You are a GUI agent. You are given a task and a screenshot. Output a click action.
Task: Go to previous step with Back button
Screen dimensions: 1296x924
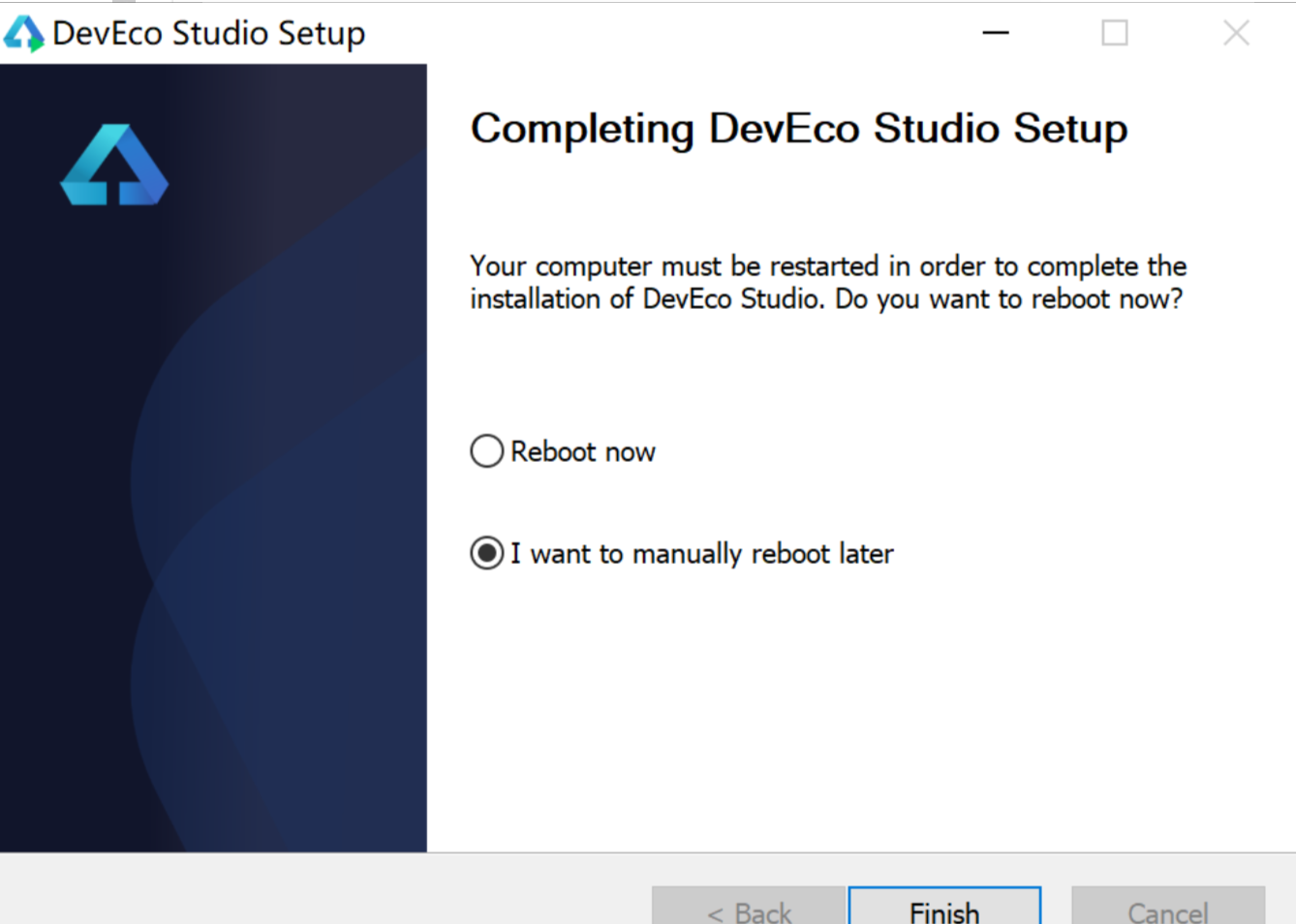coord(749,909)
